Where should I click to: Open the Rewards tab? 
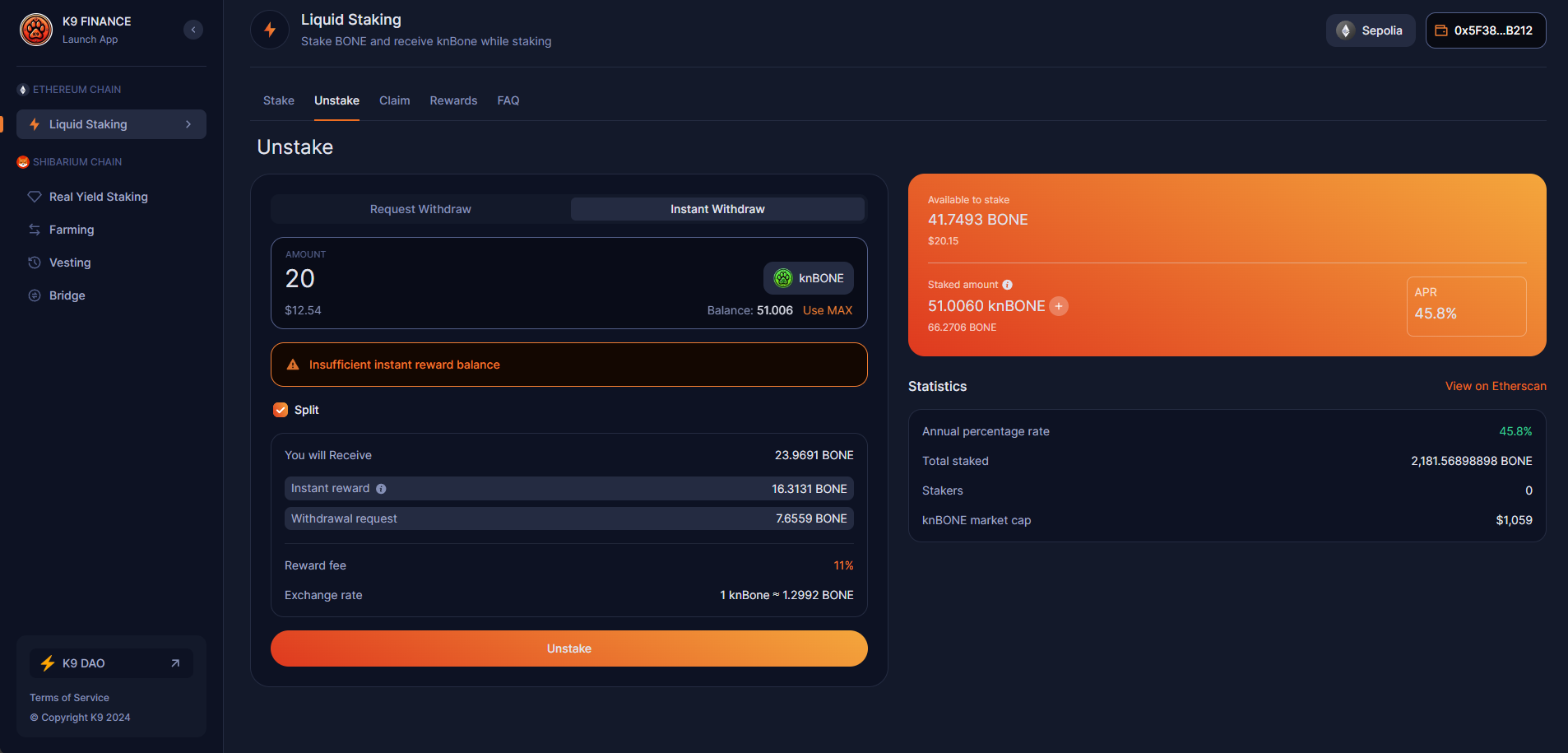coord(453,100)
